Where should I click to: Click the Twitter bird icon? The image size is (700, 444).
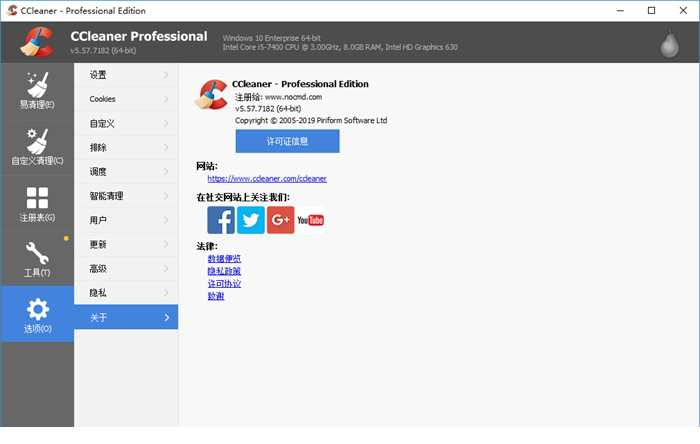pyautogui.click(x=251, y=220)
